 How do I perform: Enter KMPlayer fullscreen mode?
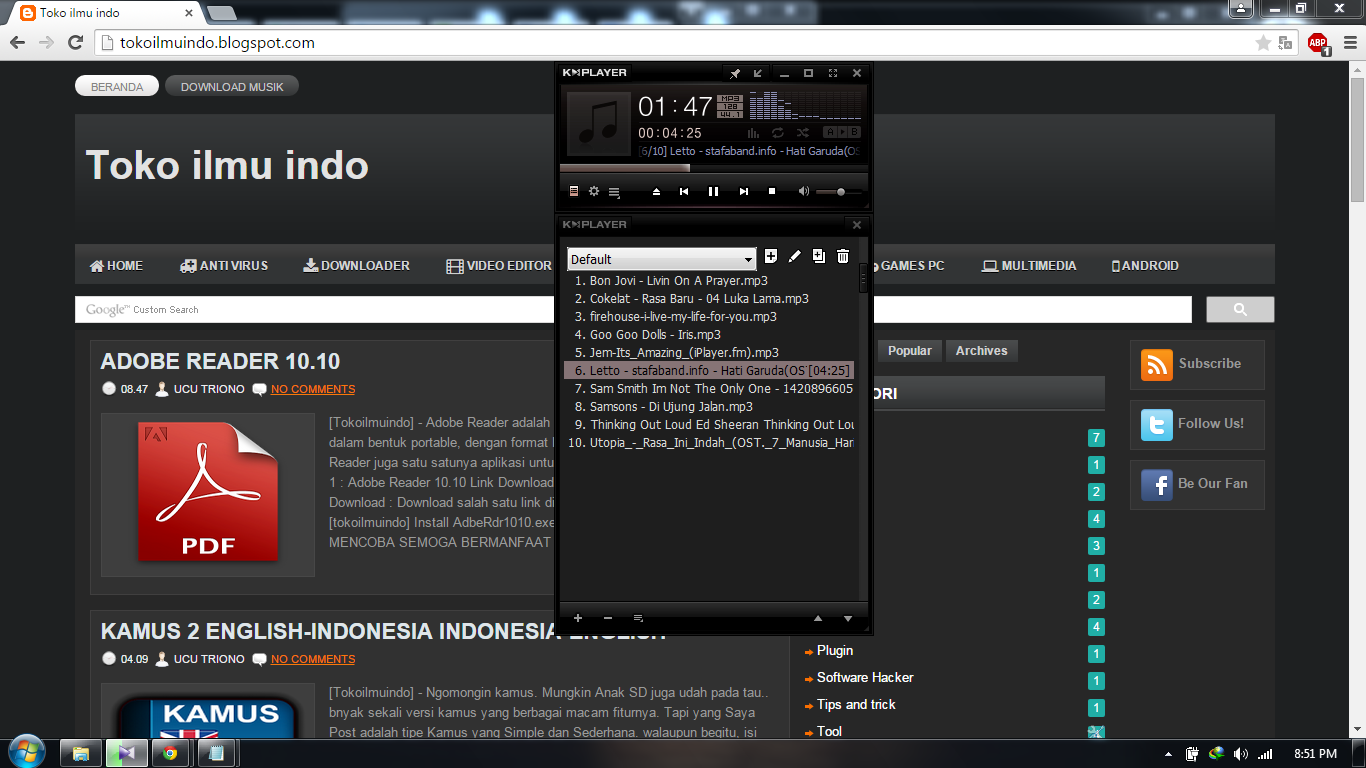[x=833, y=73]
